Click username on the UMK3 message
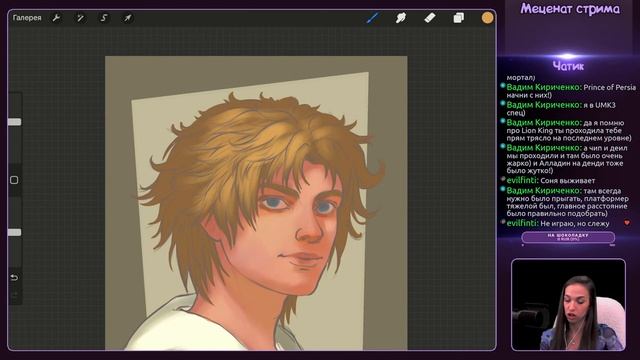 [543, 105]
